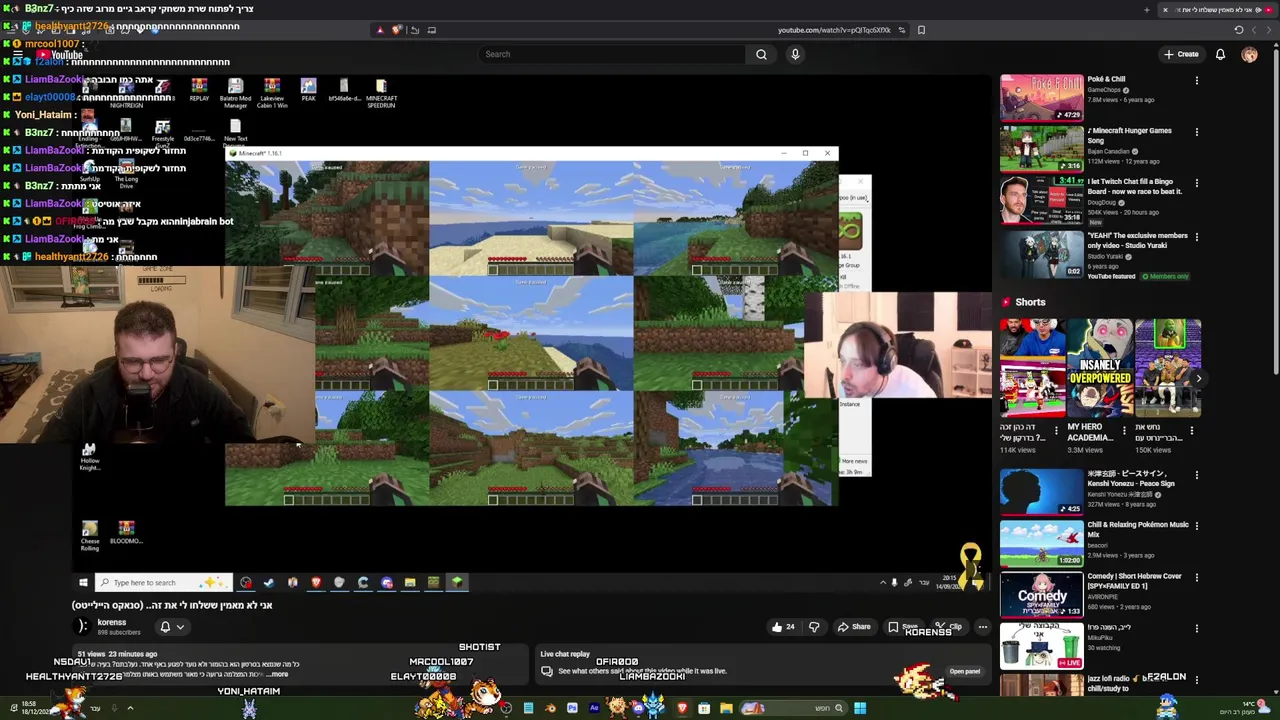Image resolution: width=1280 pixels, height=720 pixels.
Task: Open YouTube notifications bell
Action: pyautogui.click(x=1220, y=54)
